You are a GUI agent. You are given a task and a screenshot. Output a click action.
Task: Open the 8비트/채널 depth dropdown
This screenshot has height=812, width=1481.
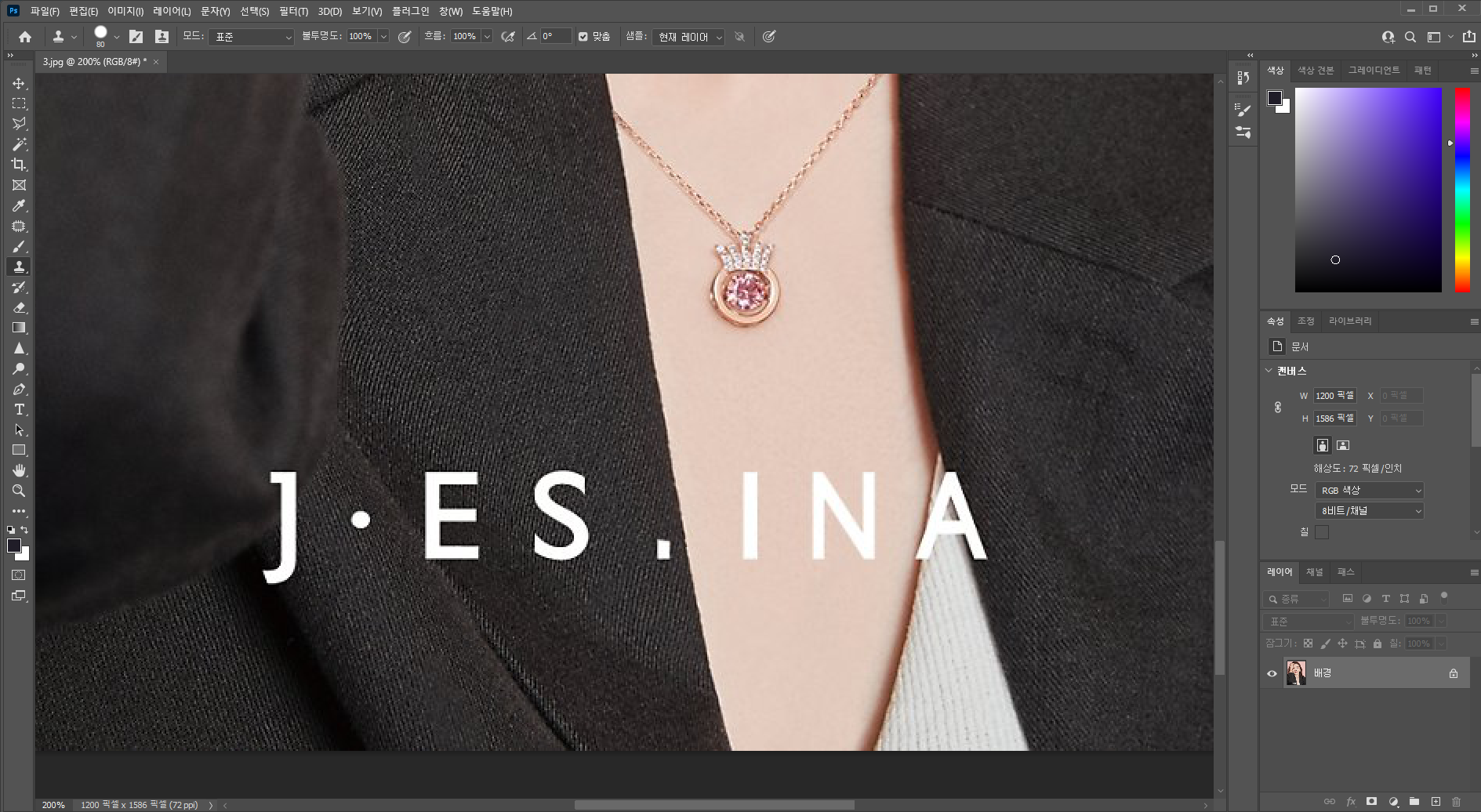(x=1369, y=510)
